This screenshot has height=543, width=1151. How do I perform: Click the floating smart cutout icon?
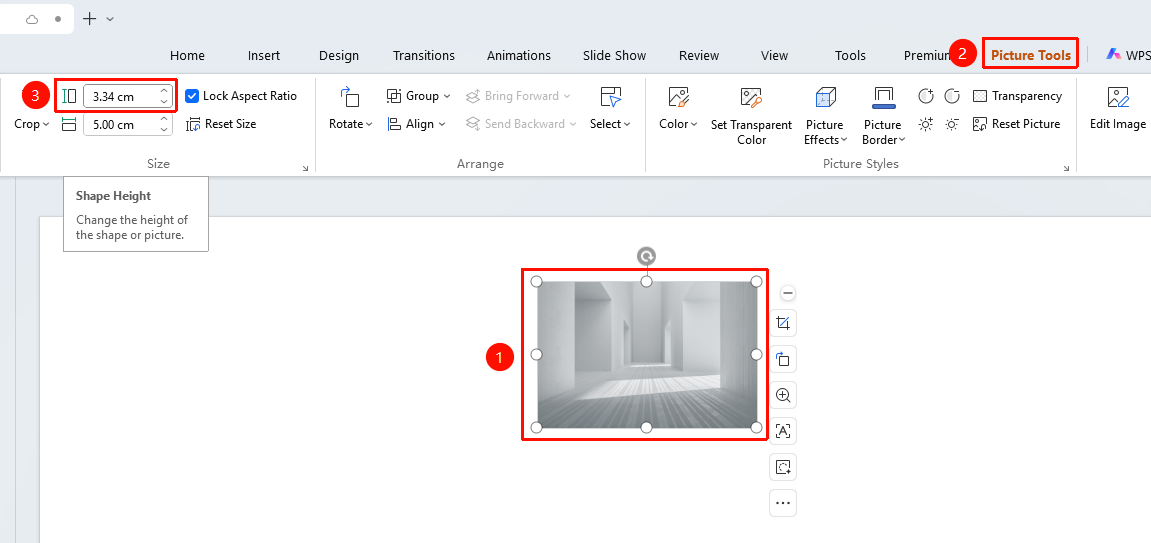click(783, 467)
